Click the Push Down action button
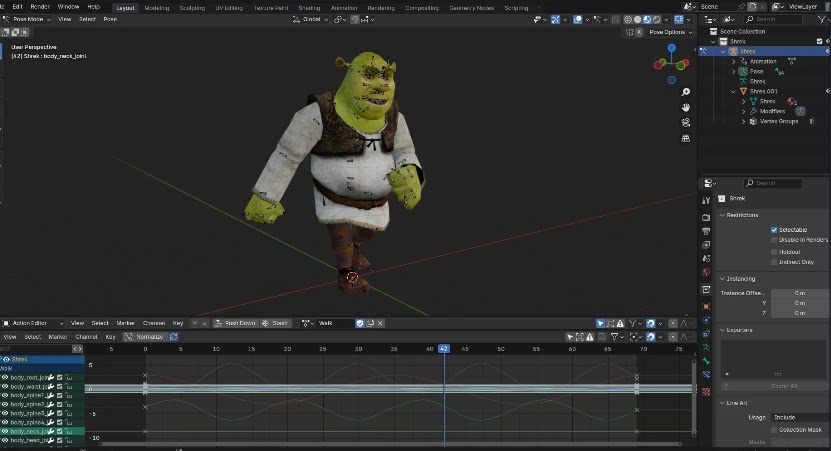The width and height of the screenshot is (831, 451). pos(235,323)
